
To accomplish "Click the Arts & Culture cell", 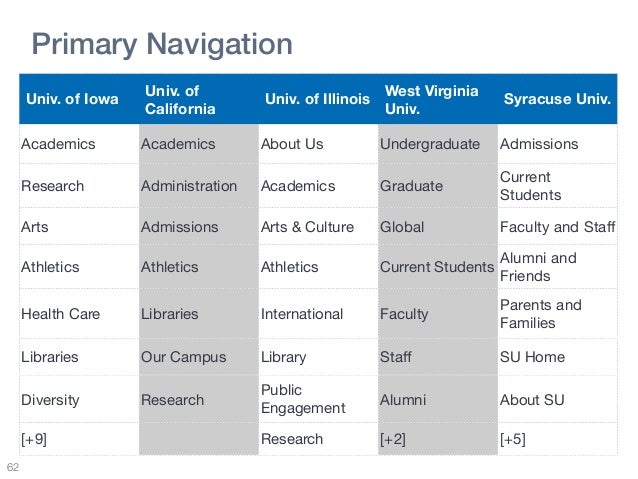I will coord(308,227).
